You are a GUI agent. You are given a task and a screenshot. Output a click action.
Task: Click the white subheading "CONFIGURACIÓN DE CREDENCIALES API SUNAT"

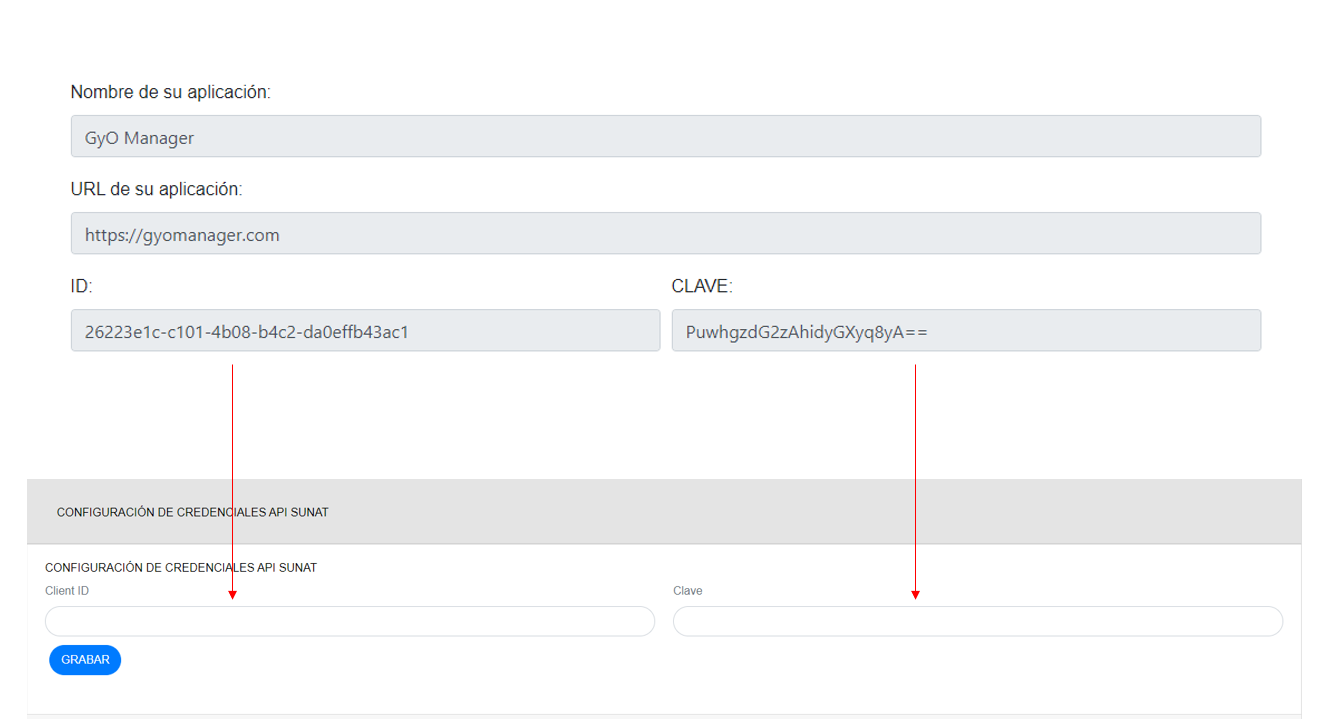181,568
